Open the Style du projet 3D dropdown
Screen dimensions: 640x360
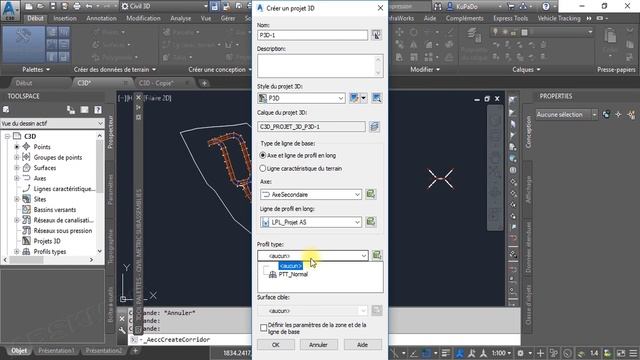[301, 98]
